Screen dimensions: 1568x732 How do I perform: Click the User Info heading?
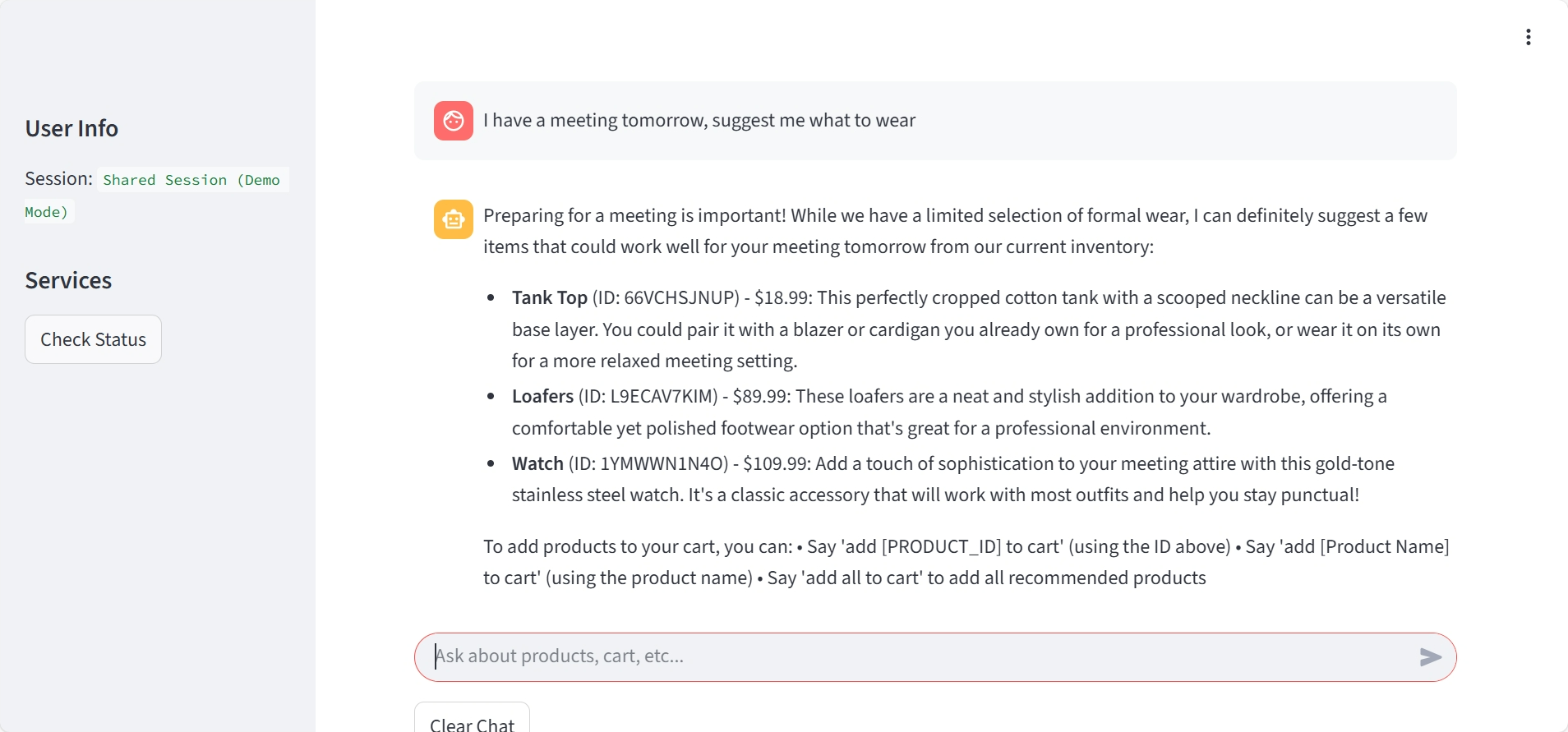pyautogui.click(x=71, y=129)
